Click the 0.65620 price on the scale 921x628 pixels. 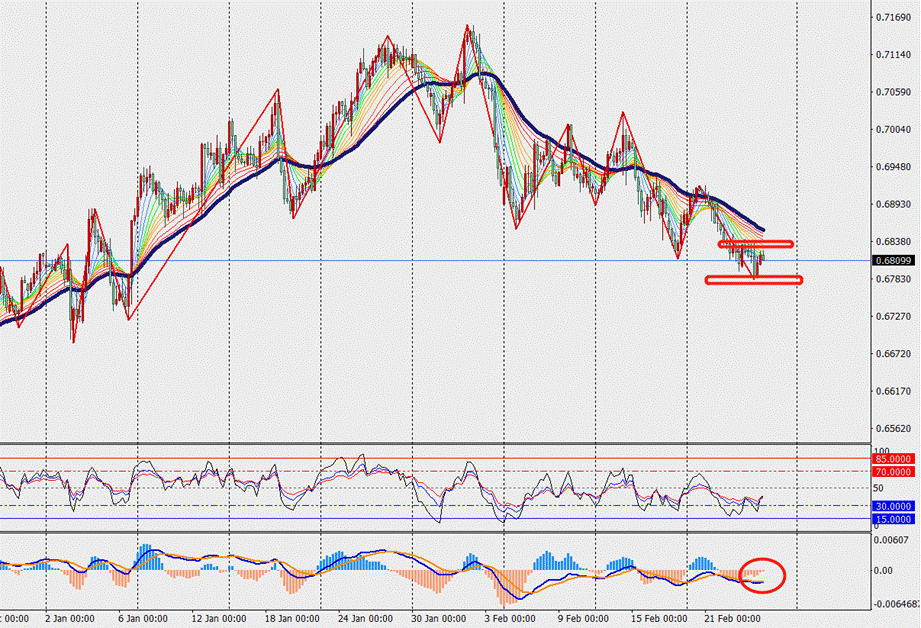[x=891, y=428]
